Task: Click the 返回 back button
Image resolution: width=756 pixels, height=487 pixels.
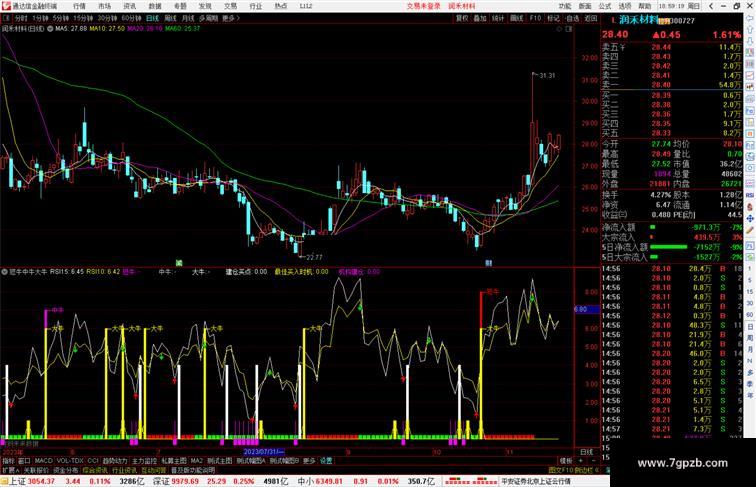Action: point(590,18)
